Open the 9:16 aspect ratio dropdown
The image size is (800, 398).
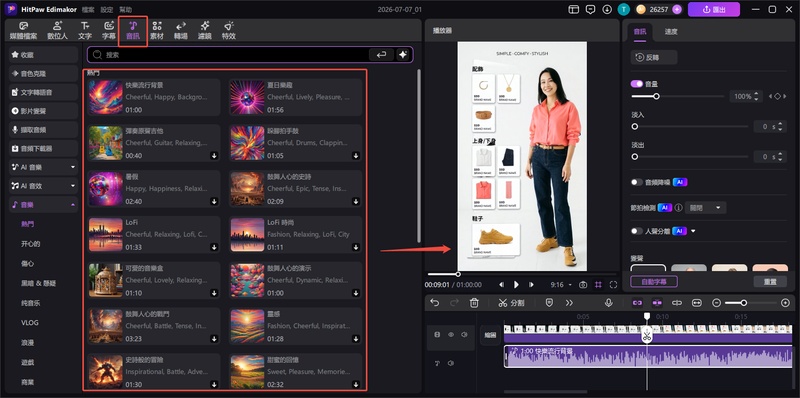tap(561, 285)
